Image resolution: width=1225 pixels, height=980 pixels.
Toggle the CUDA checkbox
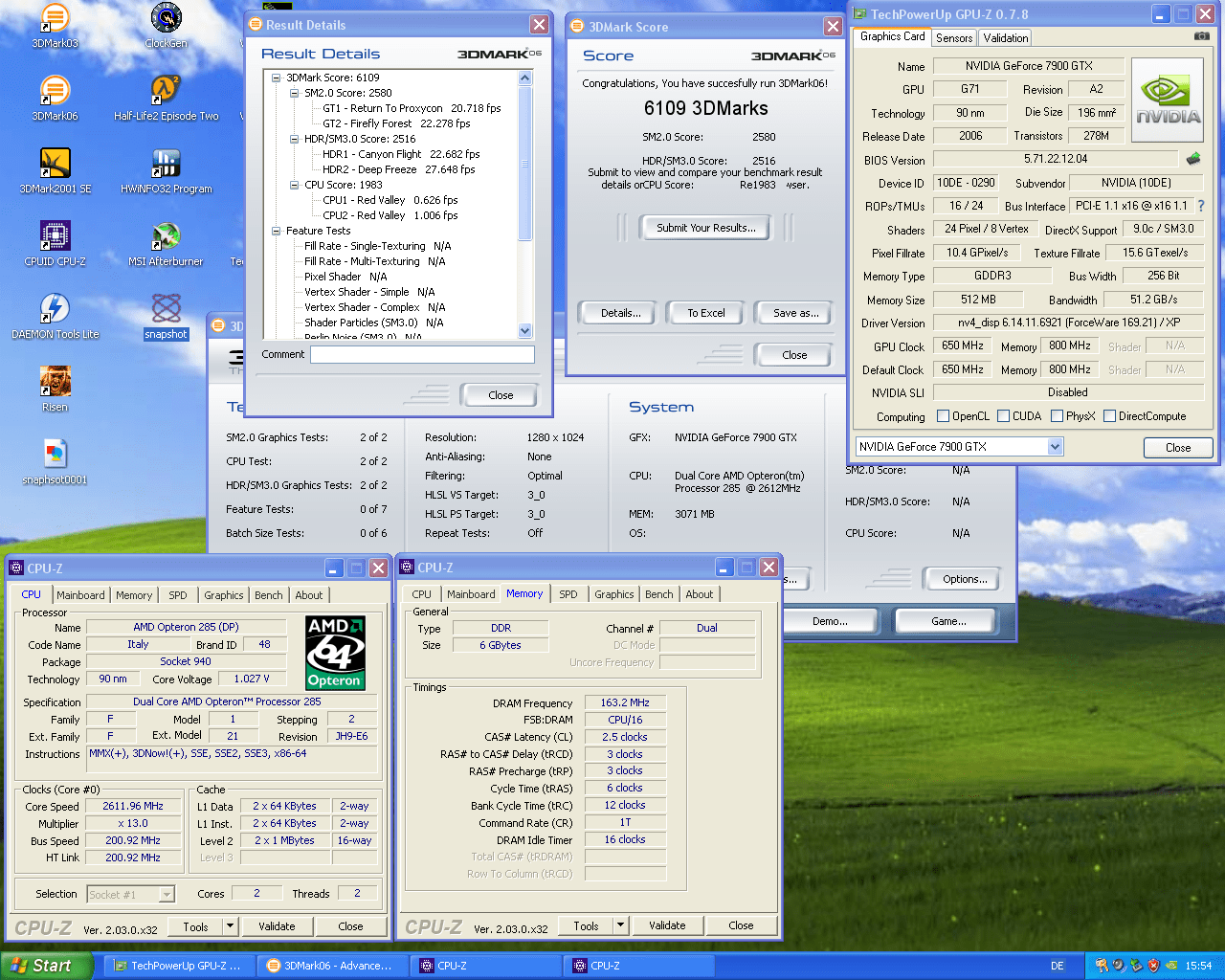click(x=1003, y=416)
